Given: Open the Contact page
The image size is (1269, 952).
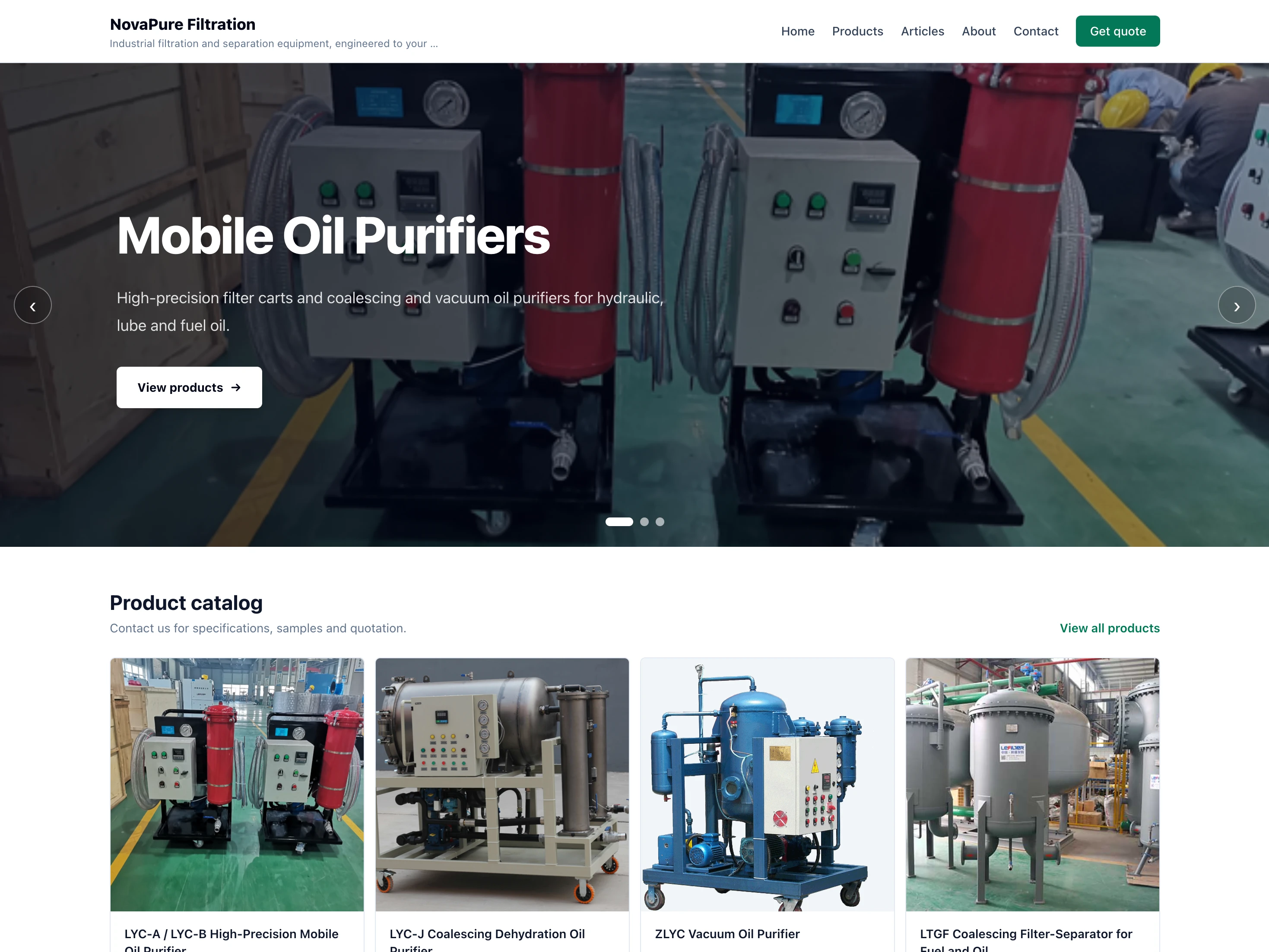Looking at the screenshot, I should pyautogui.click(x=1035, y=31).
